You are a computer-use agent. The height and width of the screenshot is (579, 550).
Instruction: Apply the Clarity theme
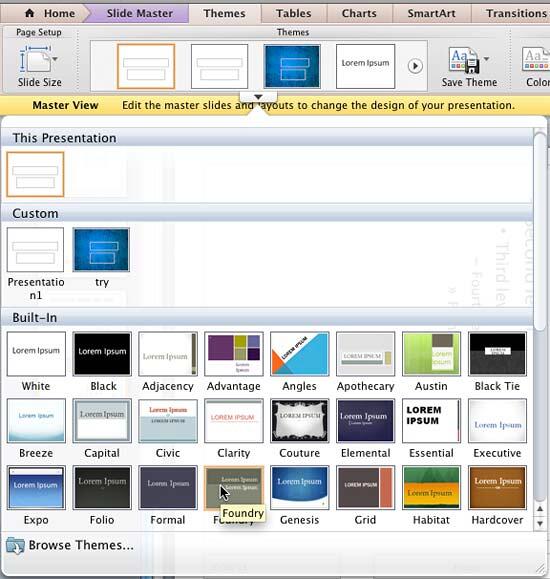234,421
